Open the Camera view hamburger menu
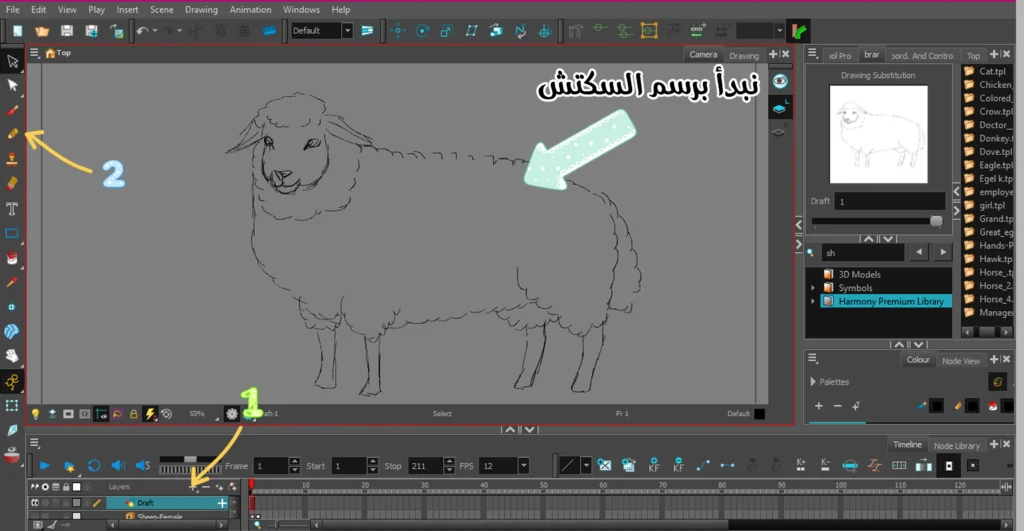The width and height of the screenshot is (1024, 531). pyautogui.click(x=35, y=53)
